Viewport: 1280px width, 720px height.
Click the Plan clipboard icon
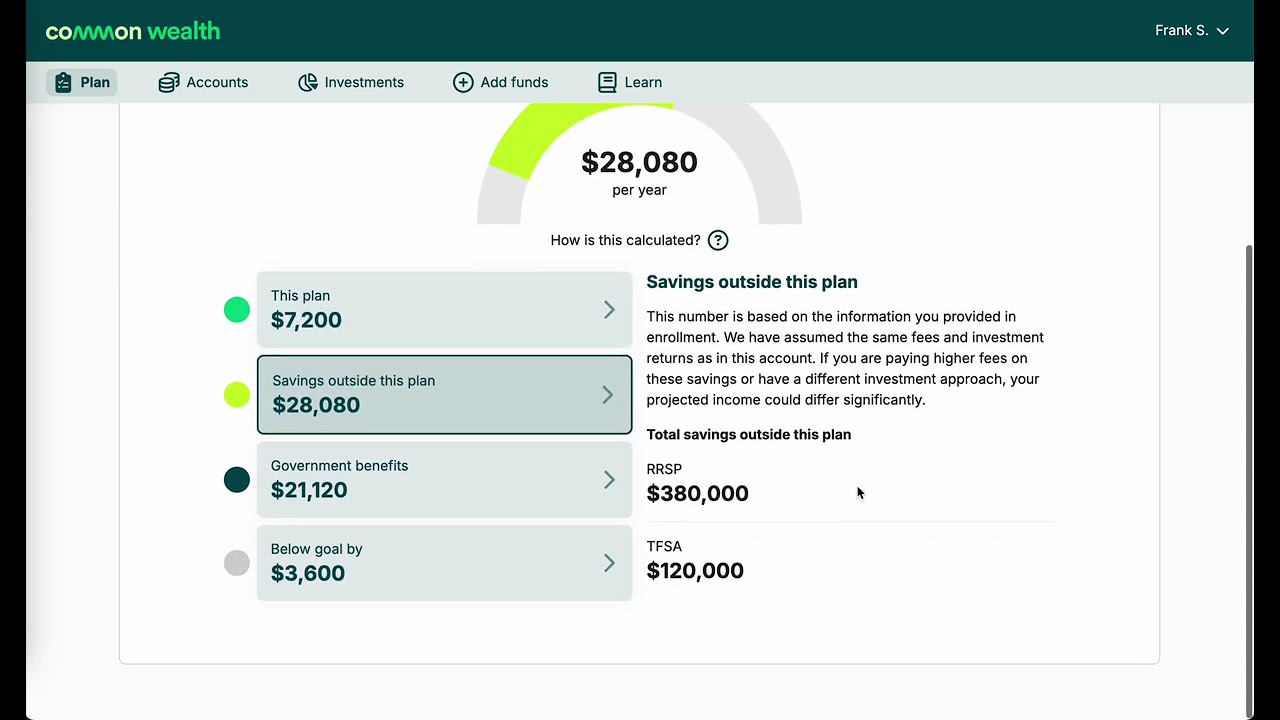click(63, 82)
